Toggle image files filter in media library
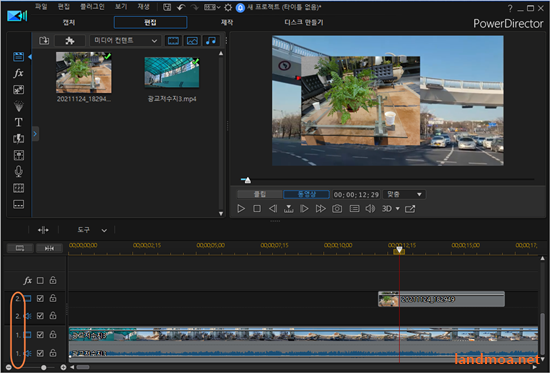The image size is (550, 373). pos(192,41)
